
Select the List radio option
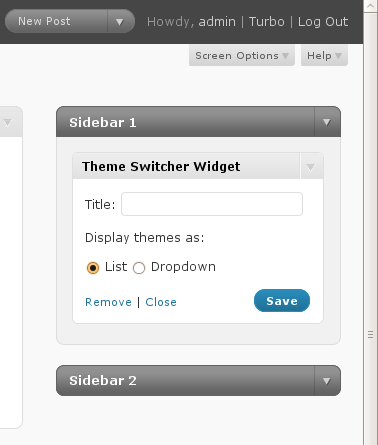pyautogui.click(x=93, y=268)
